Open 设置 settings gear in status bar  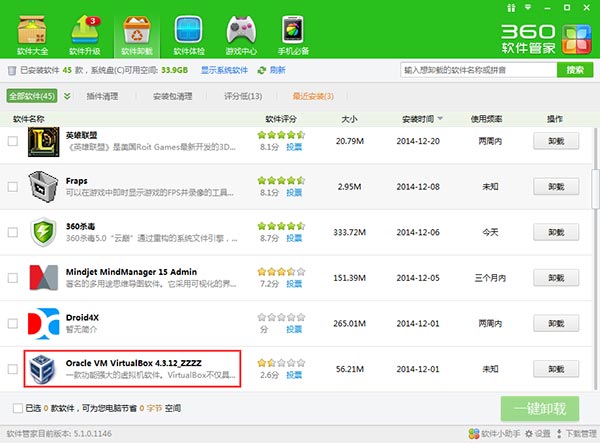[532, 435]
